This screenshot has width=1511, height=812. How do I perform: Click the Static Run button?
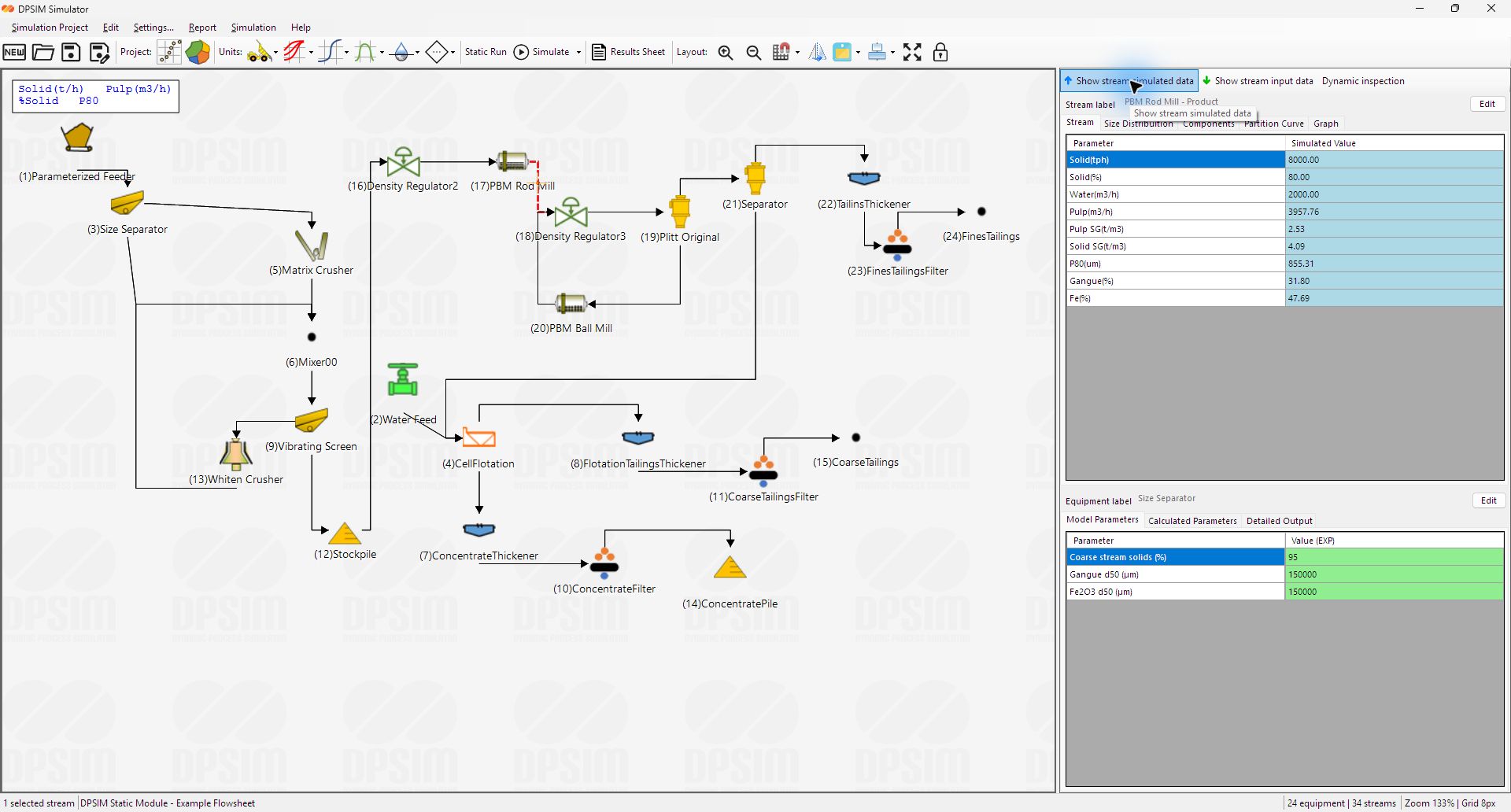tap(486, 52)
